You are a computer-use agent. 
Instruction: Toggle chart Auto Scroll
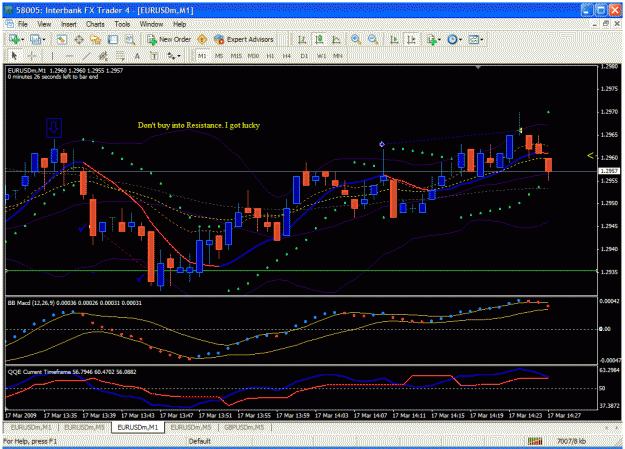[394, 39]
